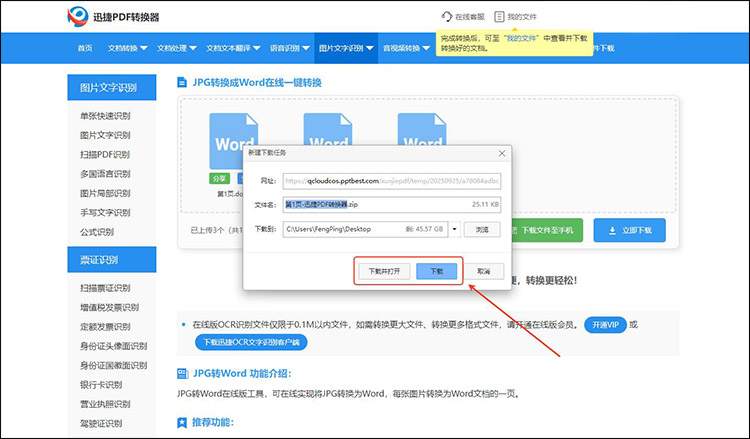
Task: Click the 迅捷PDF转换器 logo icon
Action: click(77, 17)
